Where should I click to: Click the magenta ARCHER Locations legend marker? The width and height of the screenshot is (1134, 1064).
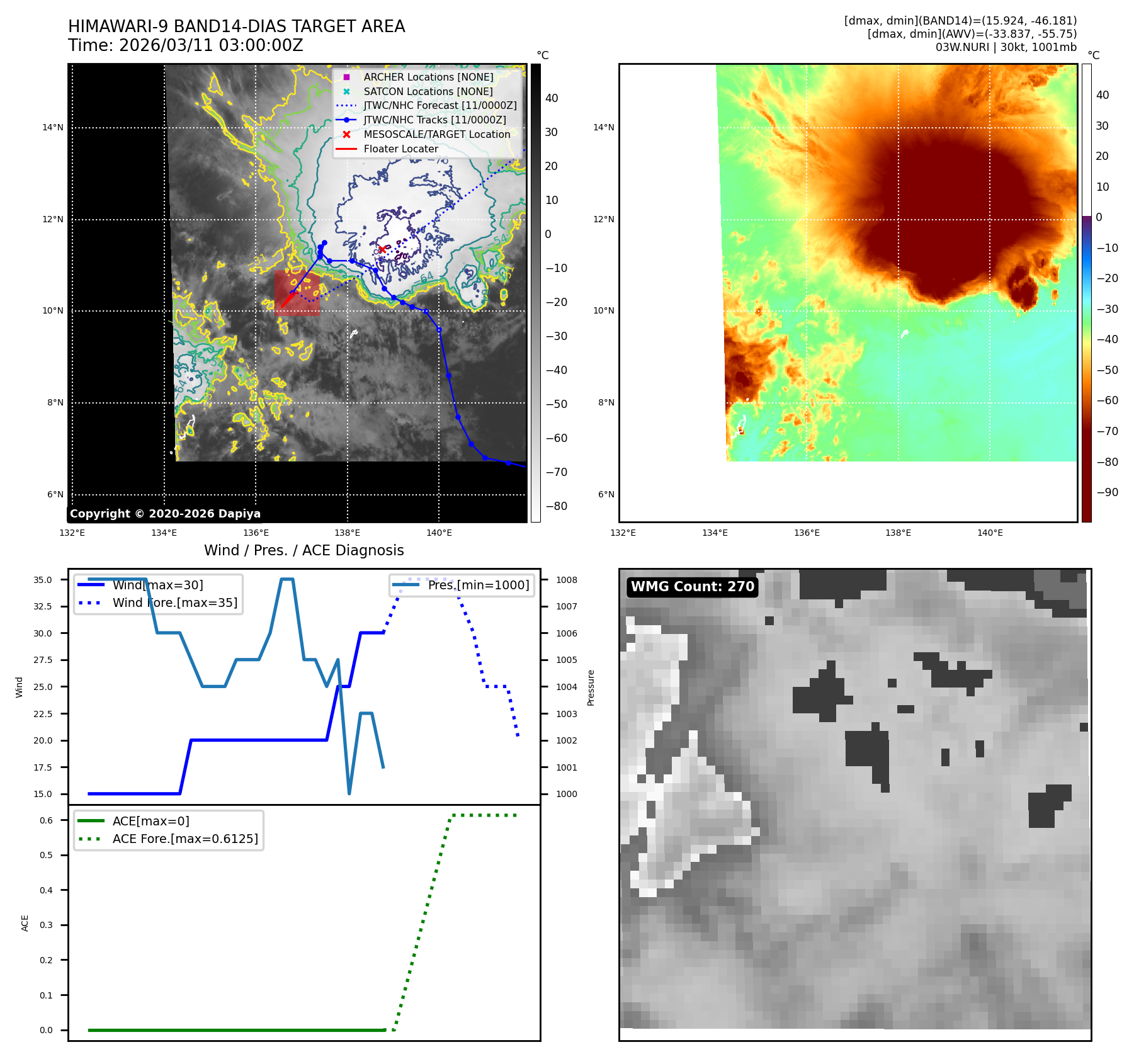coord(346,77)
